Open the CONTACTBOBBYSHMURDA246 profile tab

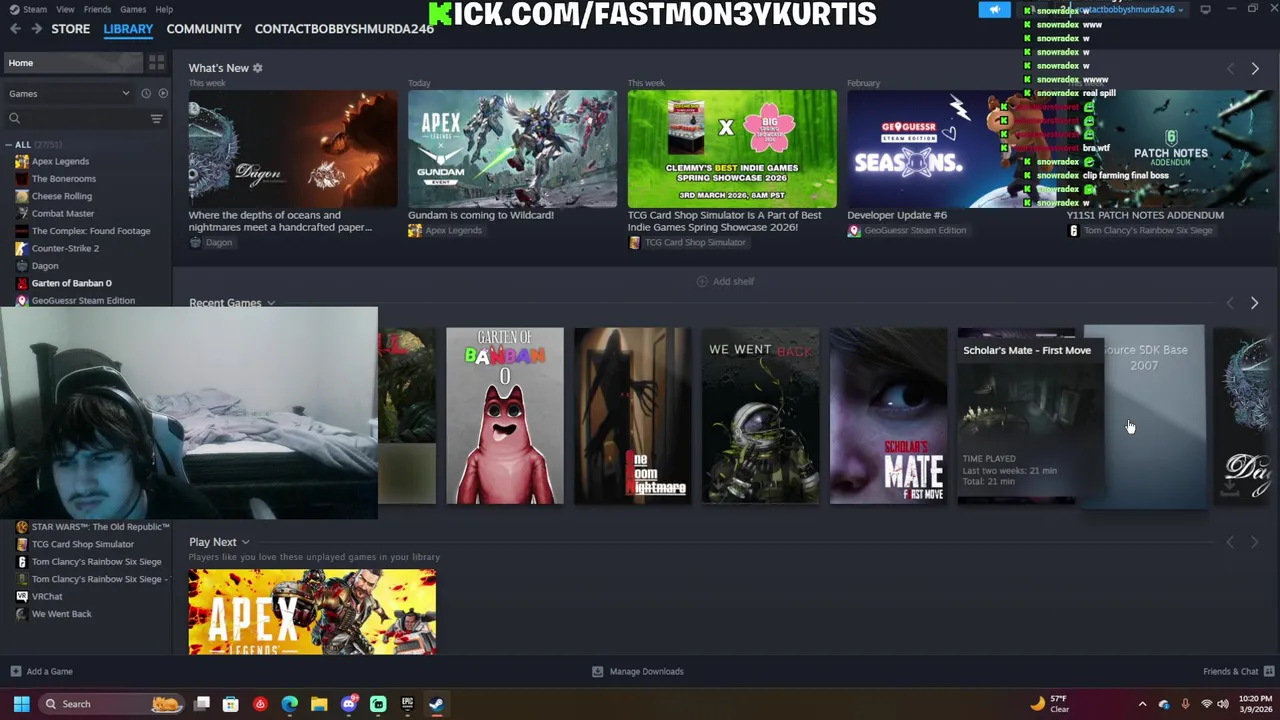point(344,29)
